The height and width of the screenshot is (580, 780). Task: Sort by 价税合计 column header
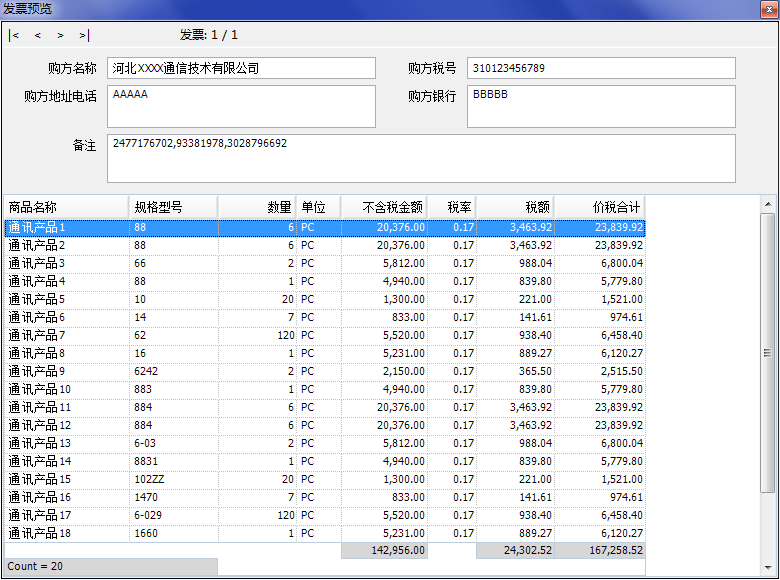pyautogui.click(x=600, y=207)
